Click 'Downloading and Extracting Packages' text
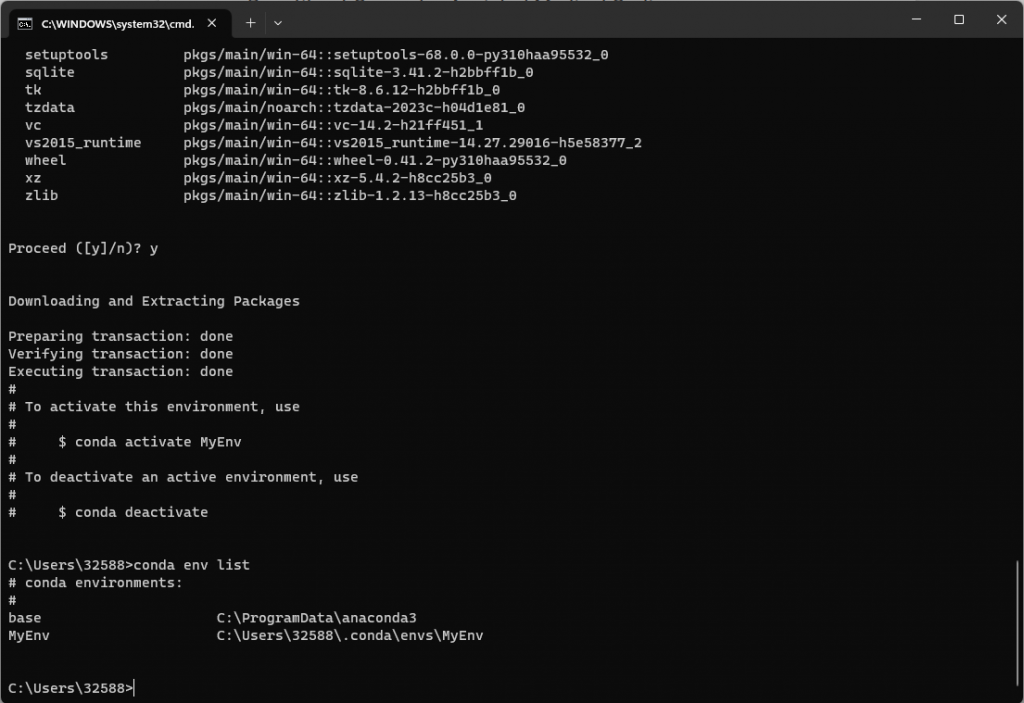Image resolution: width=1024 pixels, height=703 pixels. click(153, 301)
